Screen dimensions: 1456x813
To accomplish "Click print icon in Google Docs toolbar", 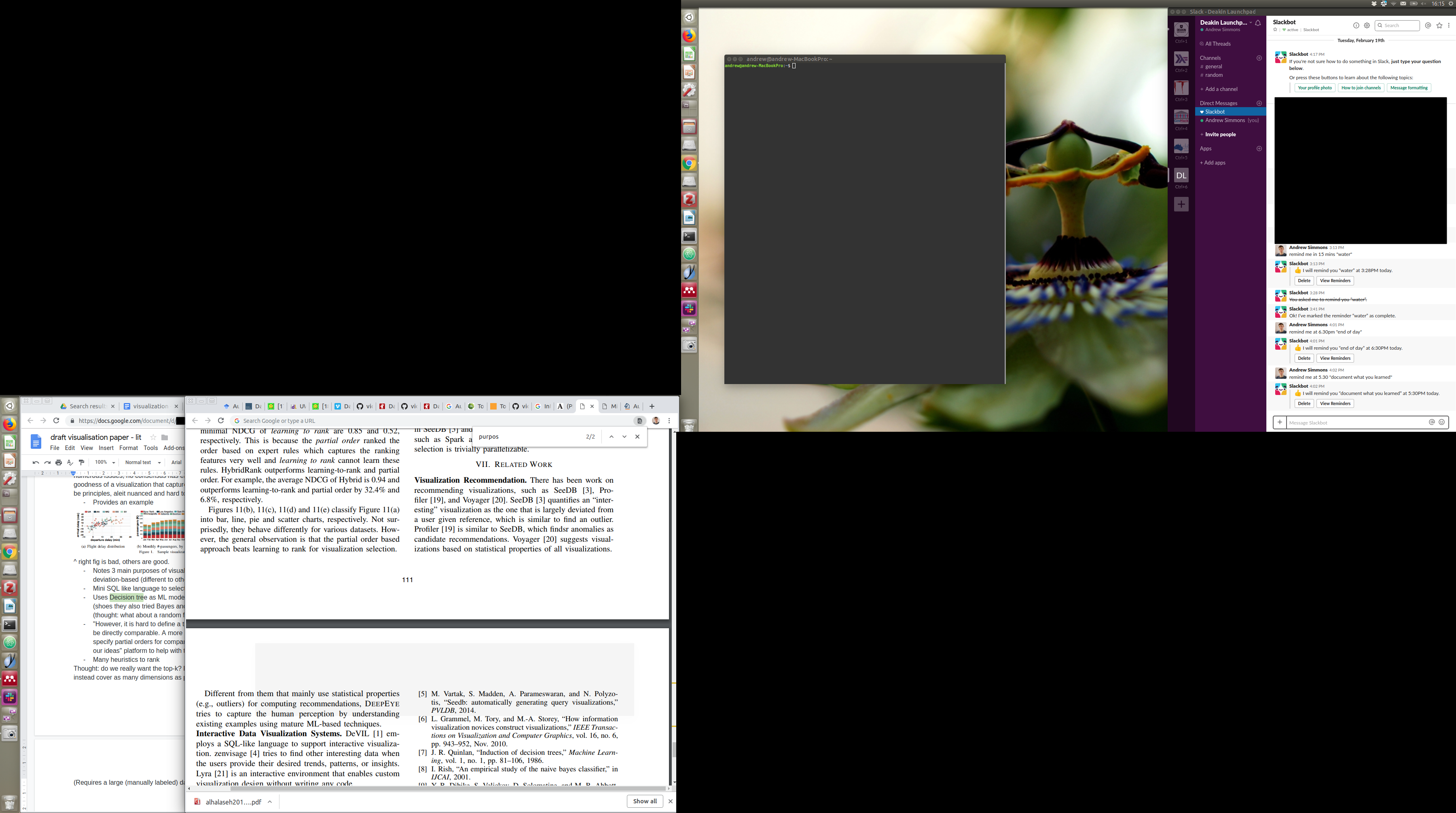I will point(58,462).
